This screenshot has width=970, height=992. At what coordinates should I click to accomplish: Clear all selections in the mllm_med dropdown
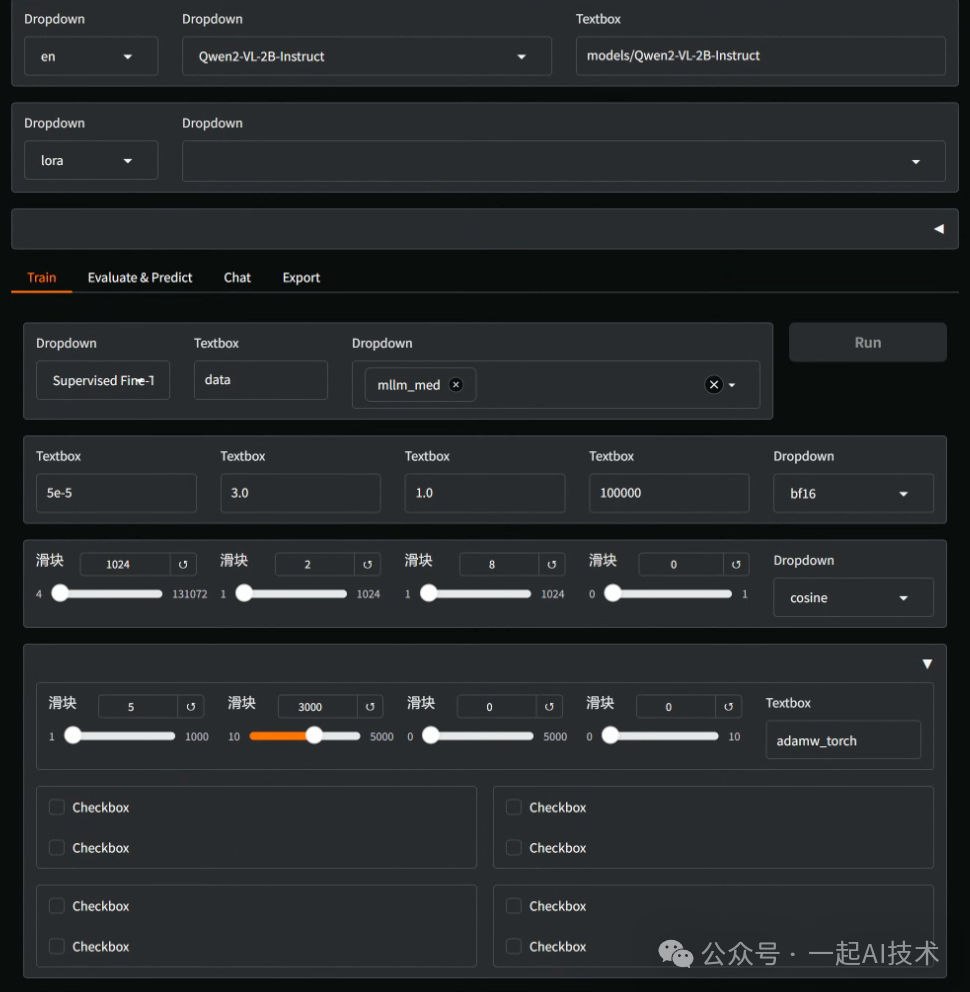pos(713,385)
